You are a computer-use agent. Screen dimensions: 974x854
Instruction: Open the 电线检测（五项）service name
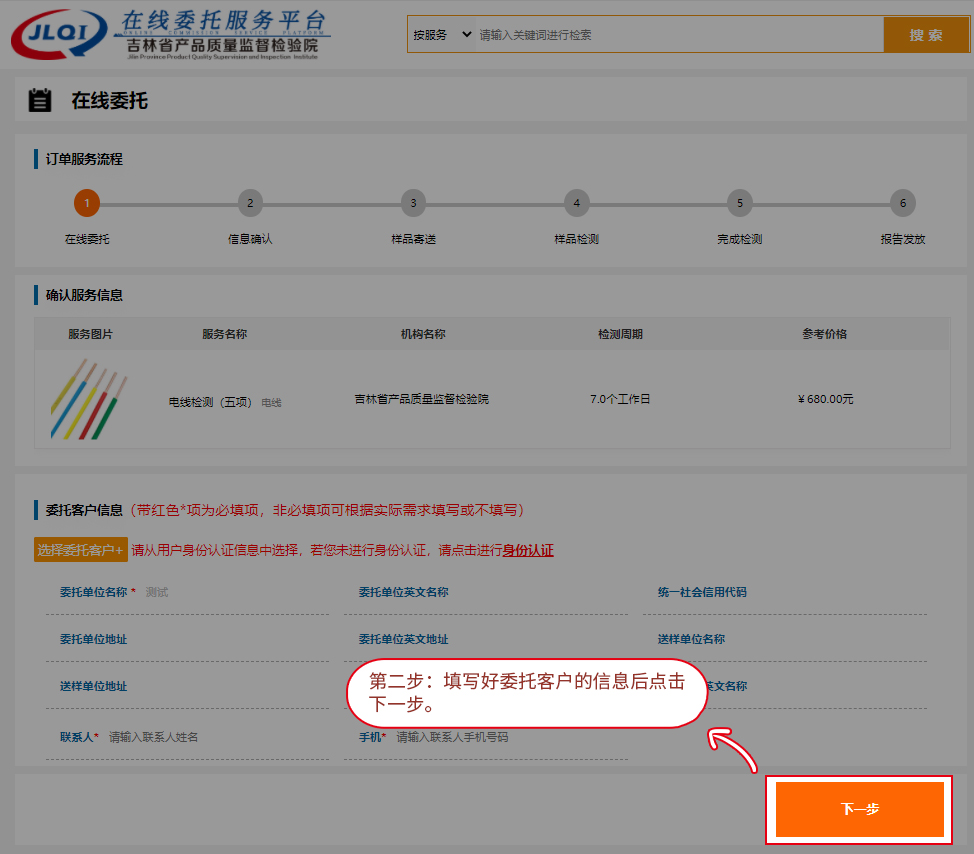click(210, 402)
